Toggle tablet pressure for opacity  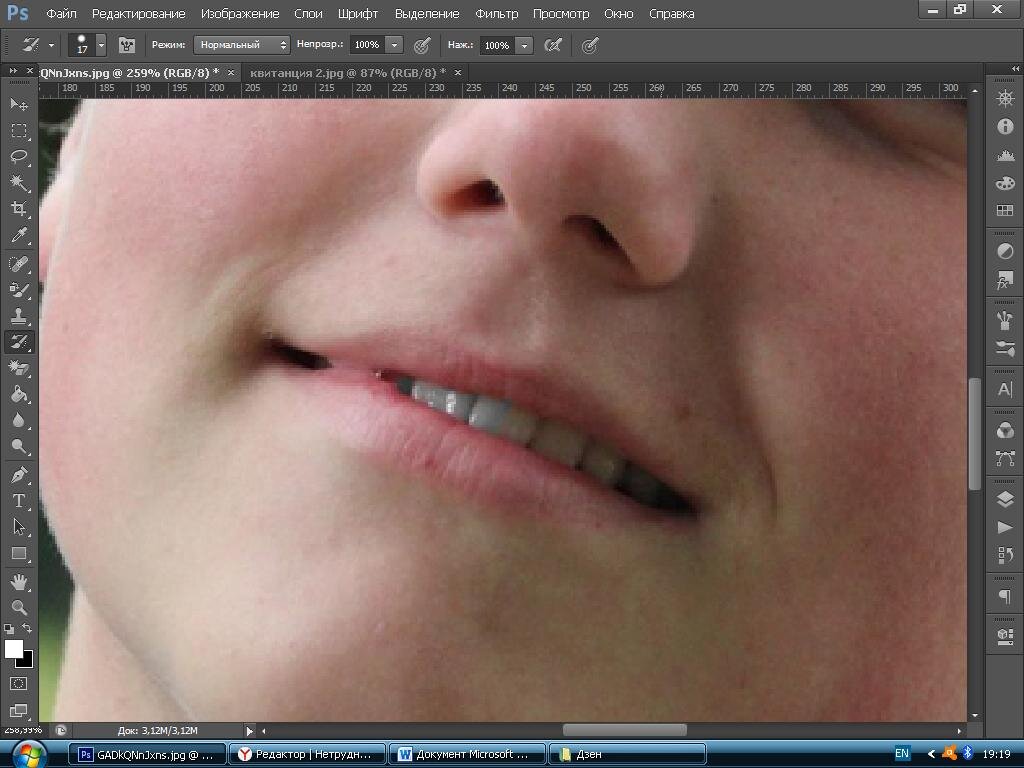pyautogui.click(x=423, y=45)
